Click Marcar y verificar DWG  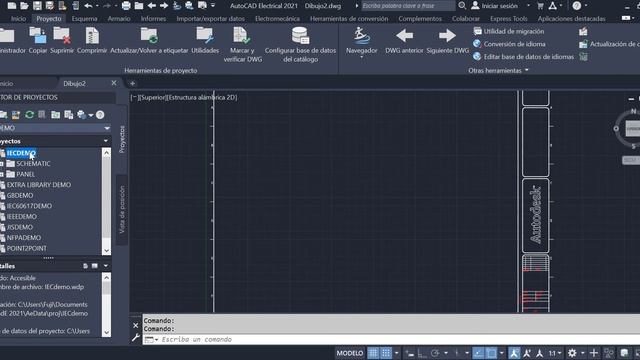242,44
